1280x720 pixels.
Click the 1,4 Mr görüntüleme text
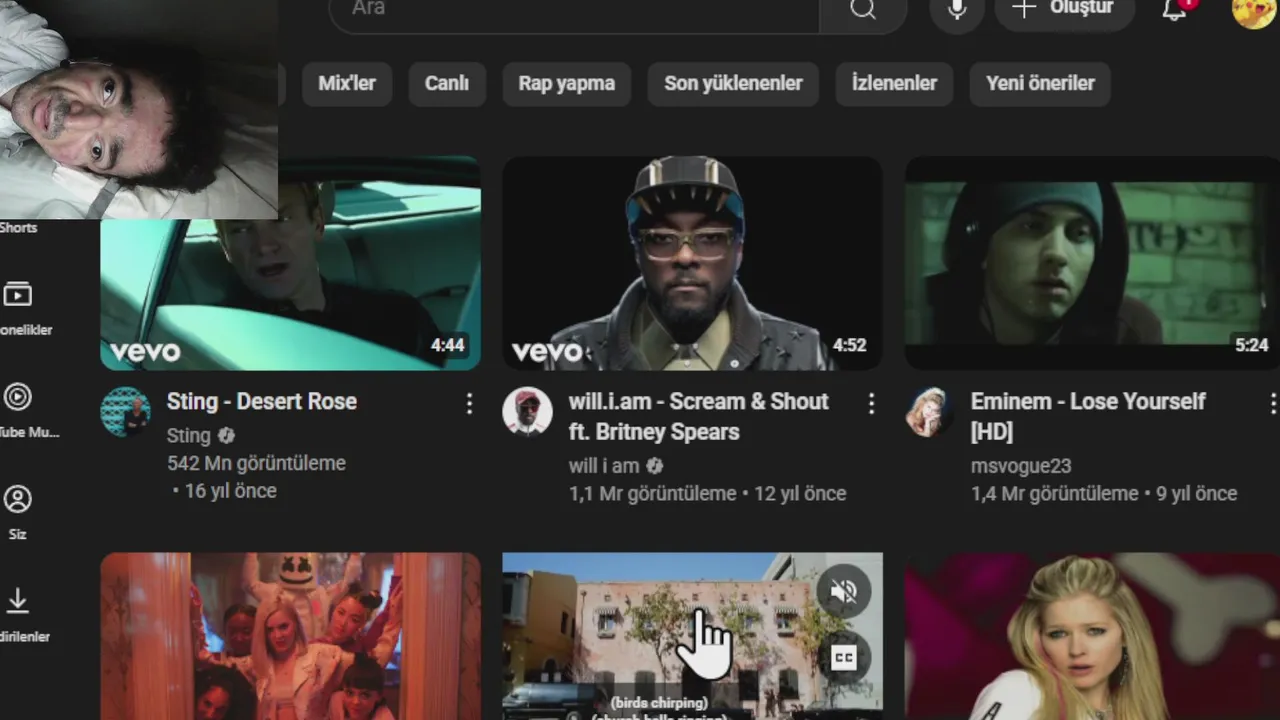click(x=1054, y=493)
